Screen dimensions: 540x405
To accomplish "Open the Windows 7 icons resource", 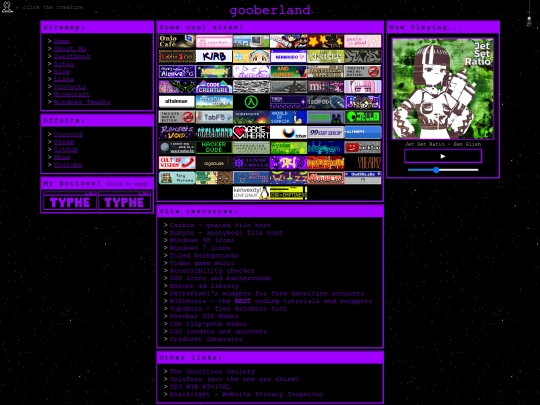I will 200,248.
